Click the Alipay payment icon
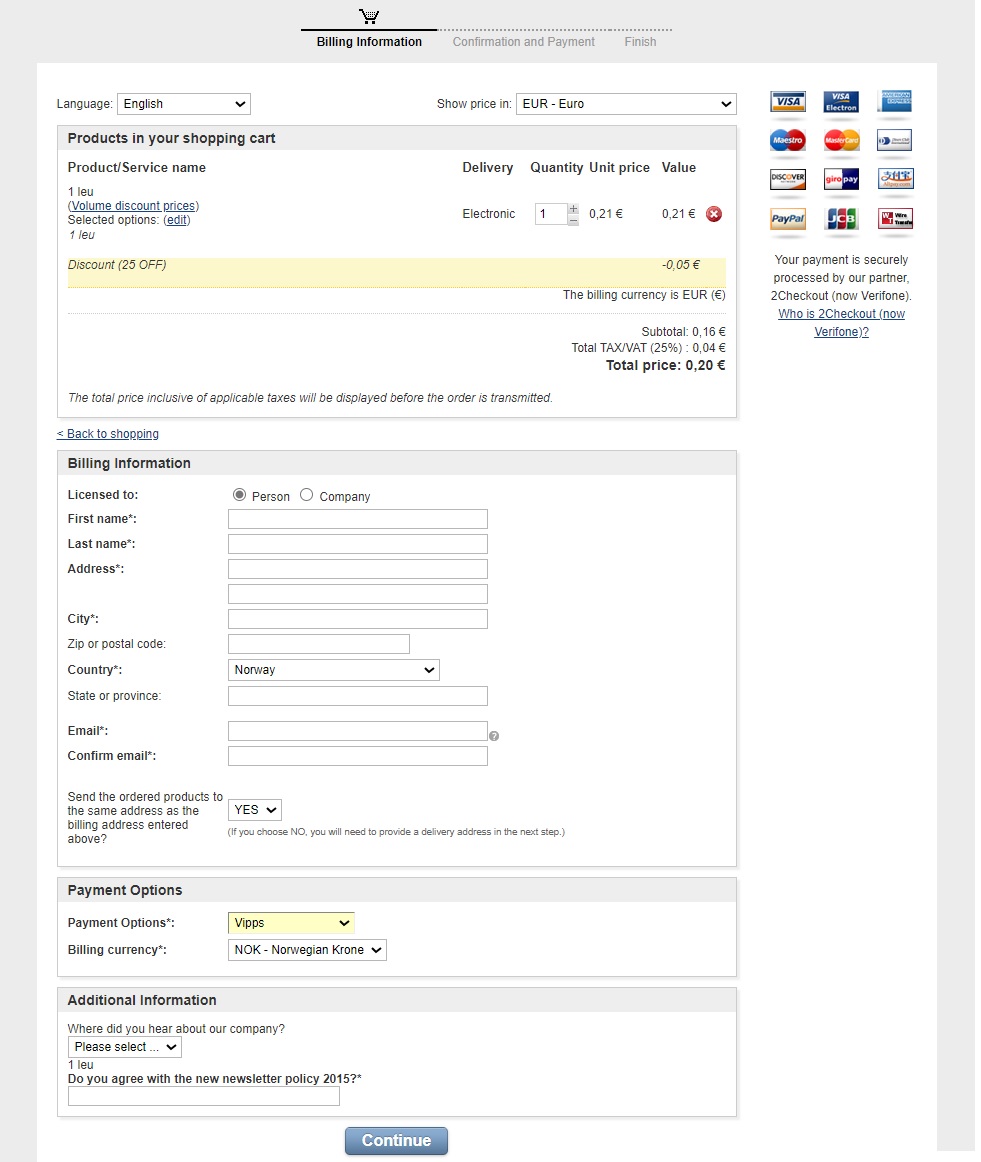The height and width of the screenshot is (1162, 981). click(x=894, y=178)
